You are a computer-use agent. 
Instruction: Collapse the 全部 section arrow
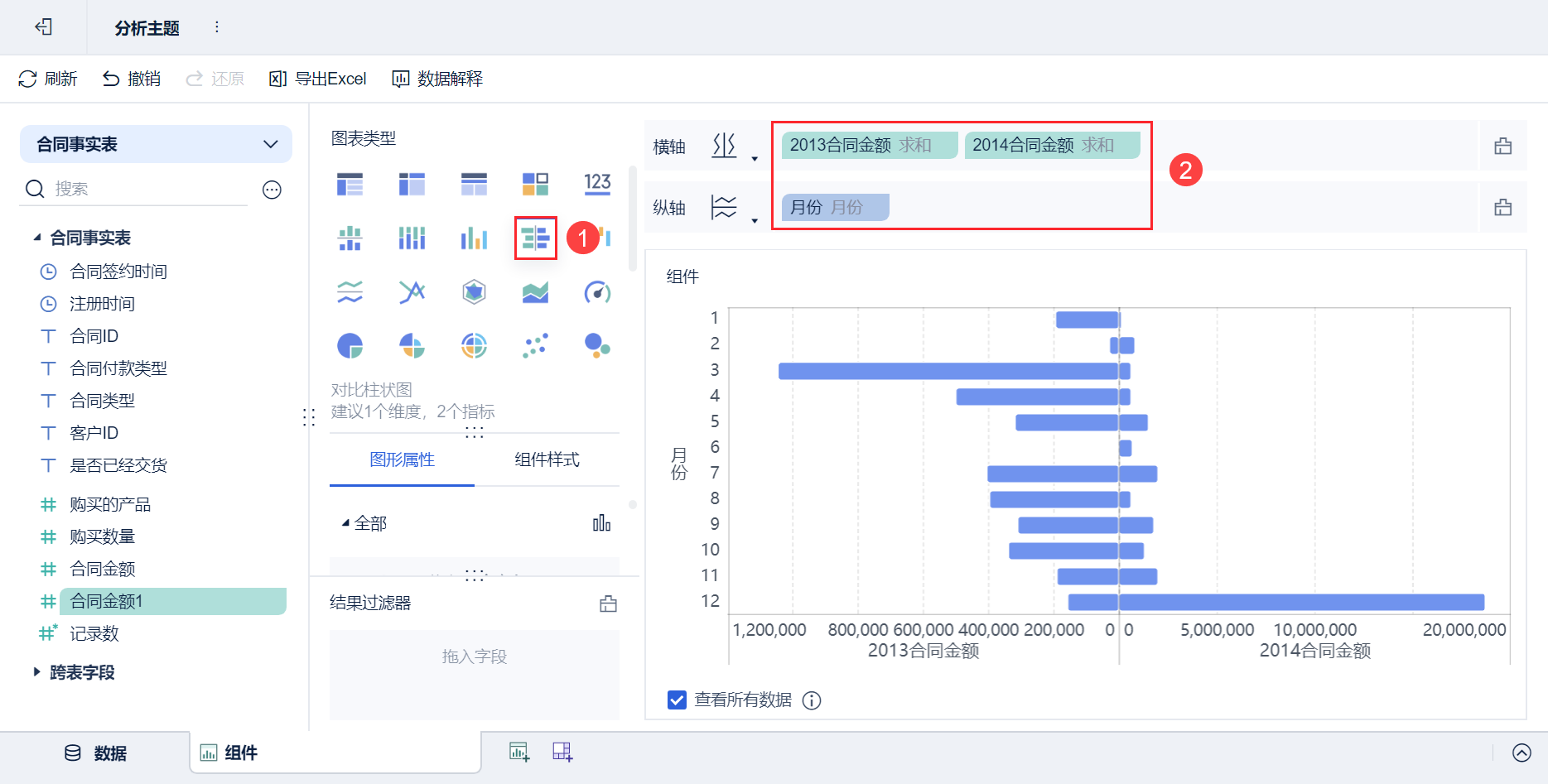point(345,523)
